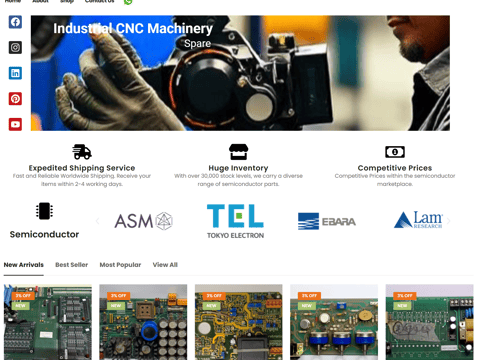Viewport: 503px width, 360px height.
Task: Open the YouTube social link
Action: [15, 124]
